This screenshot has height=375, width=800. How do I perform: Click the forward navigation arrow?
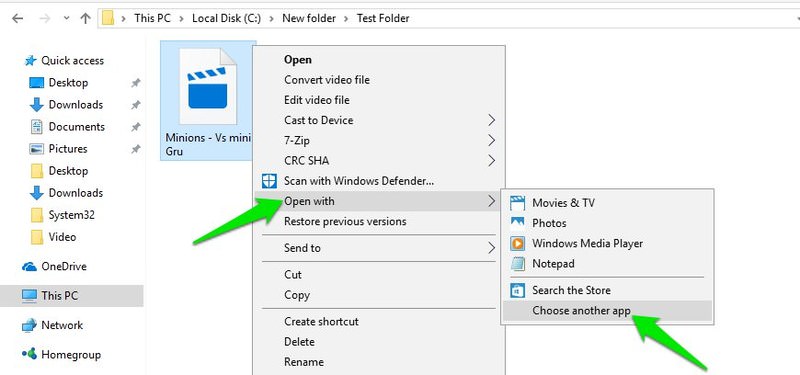(45, 18)
